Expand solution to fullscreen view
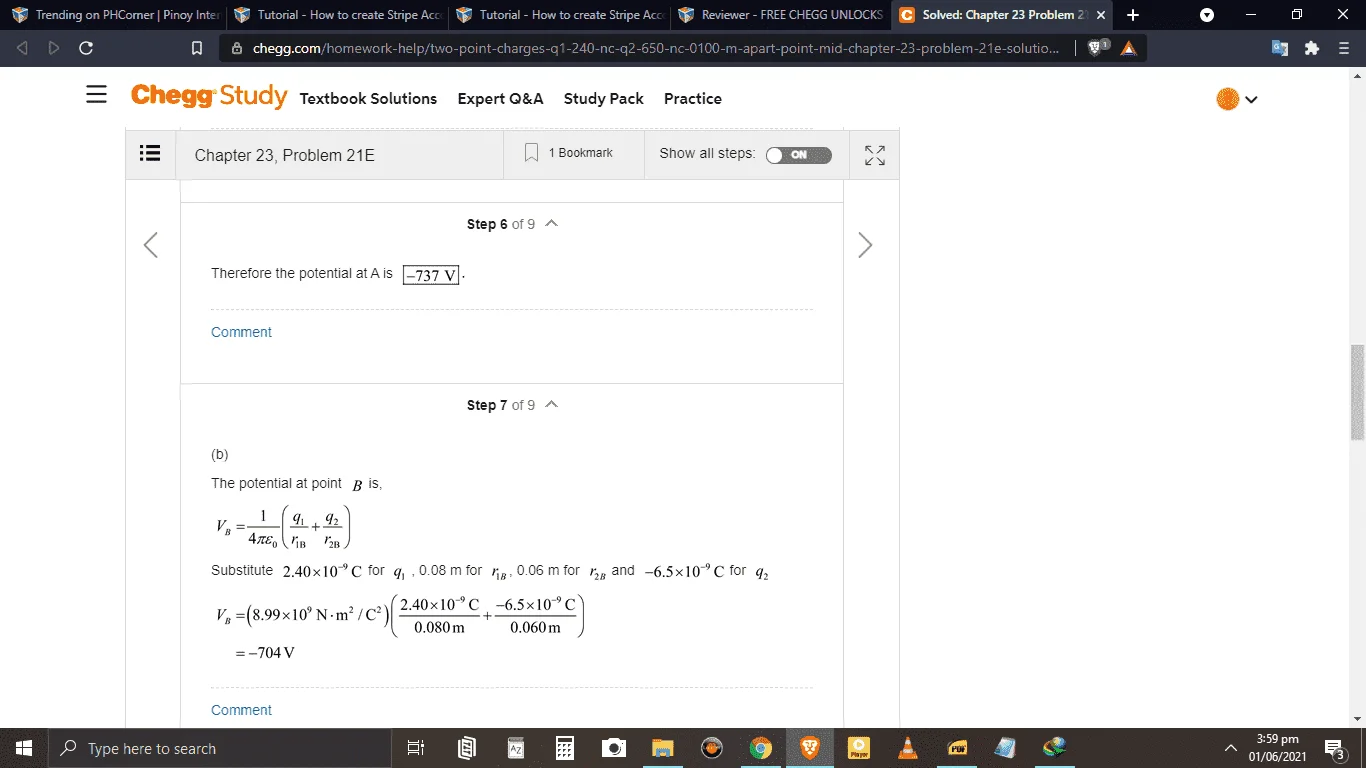This screenshot has height=768, width=1366. coord(875,155)
